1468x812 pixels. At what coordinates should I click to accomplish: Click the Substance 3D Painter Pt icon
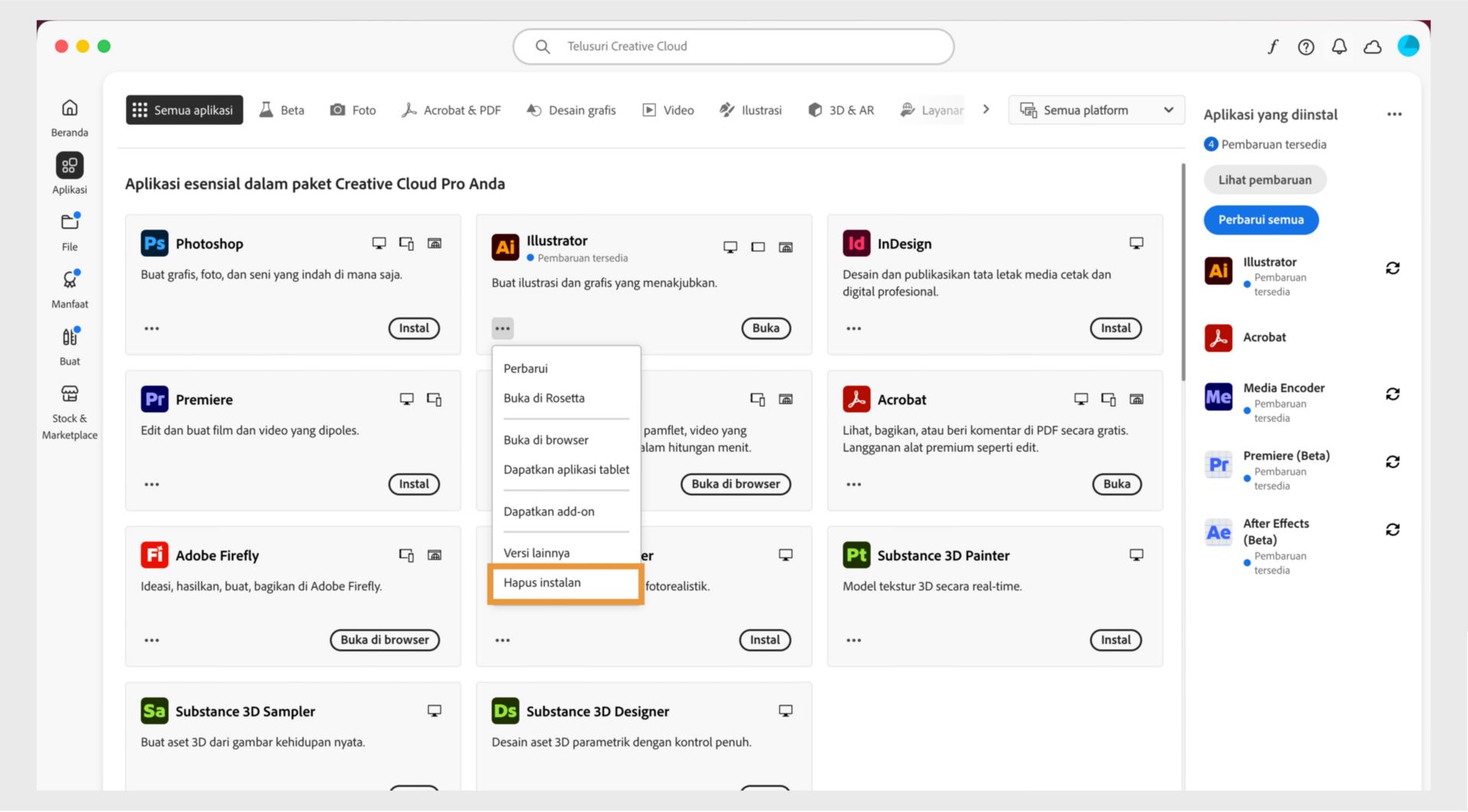point(856,555)
